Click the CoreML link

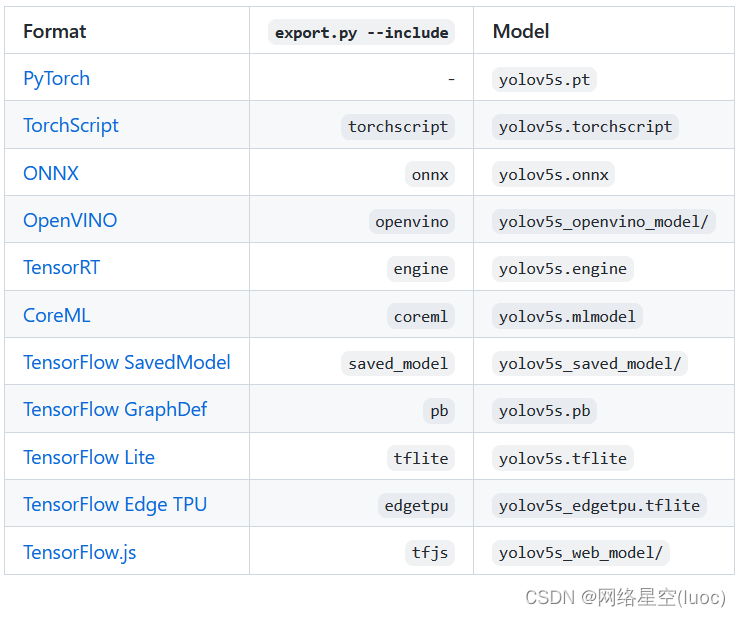pos(57,316)
